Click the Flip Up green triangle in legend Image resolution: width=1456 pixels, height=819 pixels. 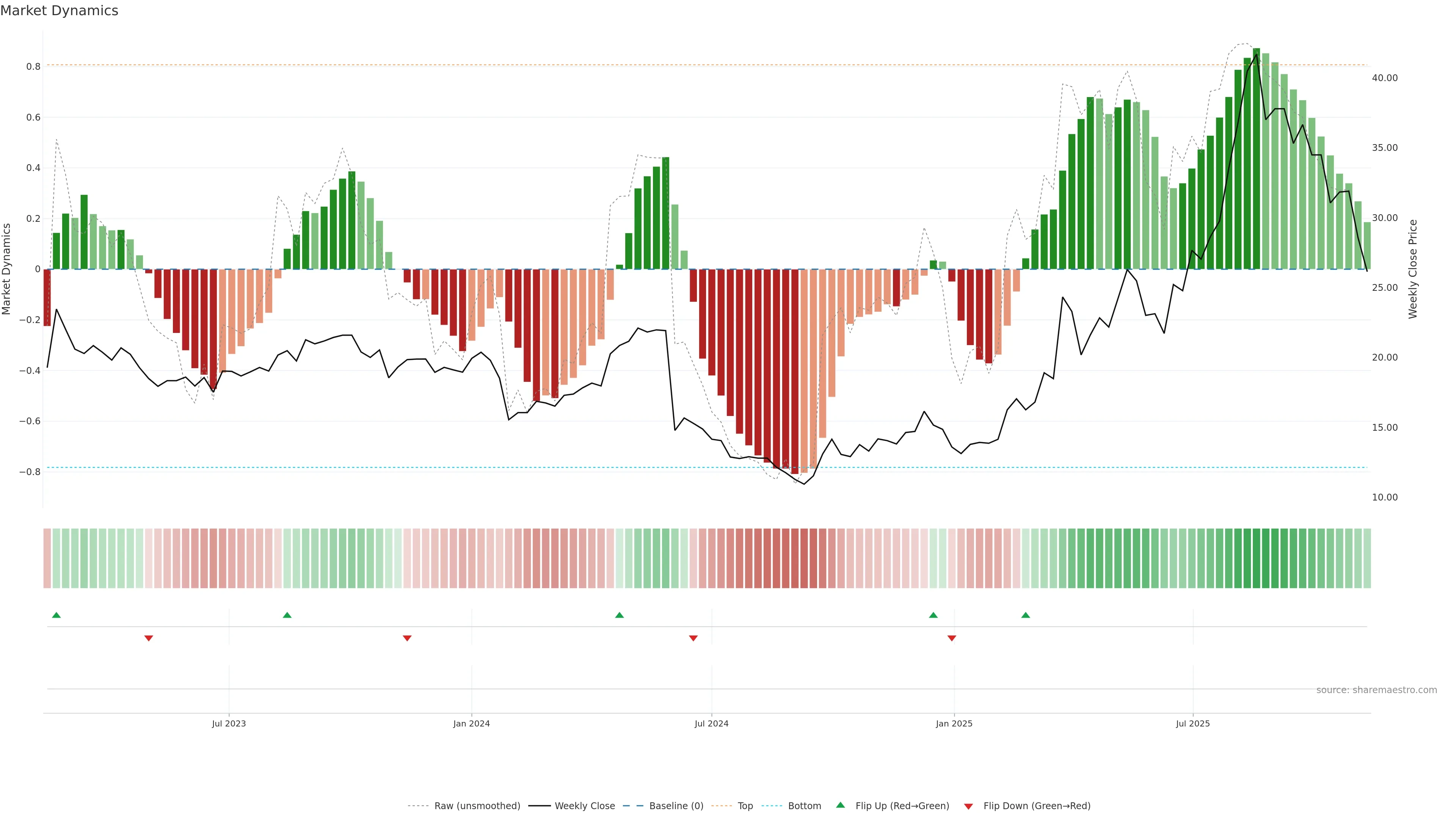pyautogui.click(x=841, y=805)
